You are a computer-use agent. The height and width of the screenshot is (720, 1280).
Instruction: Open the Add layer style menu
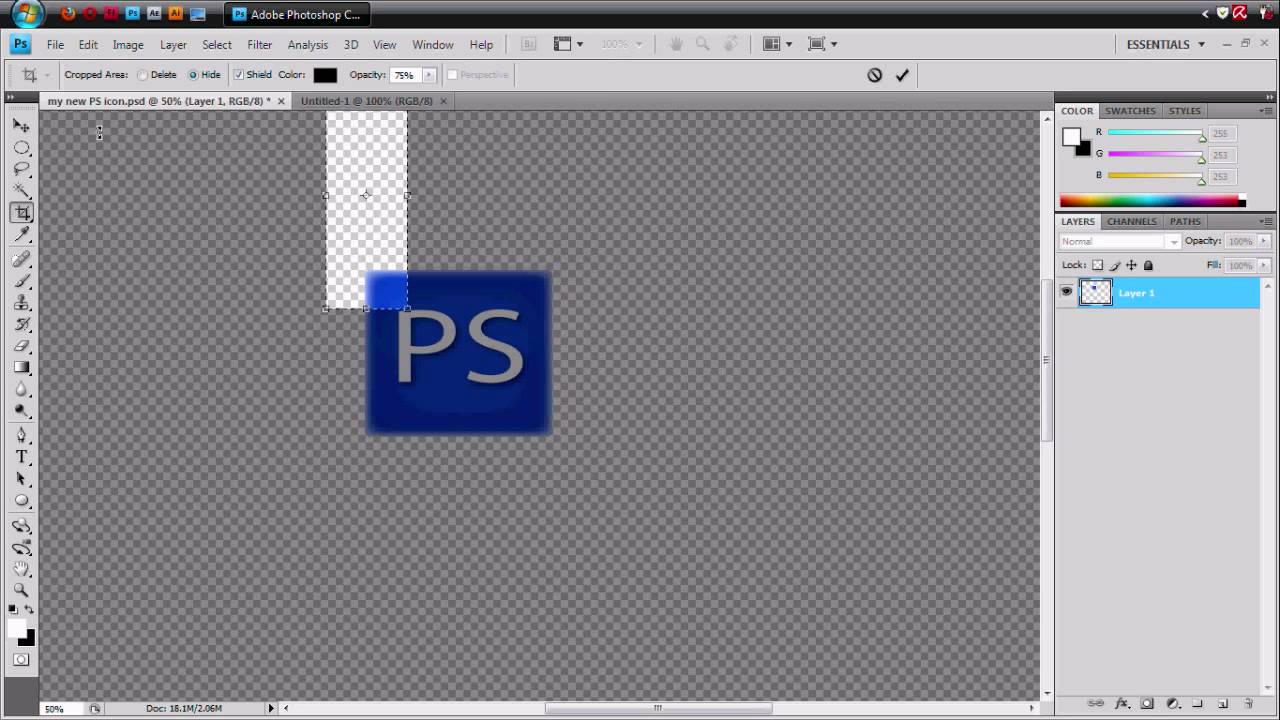coord(1122,703)
